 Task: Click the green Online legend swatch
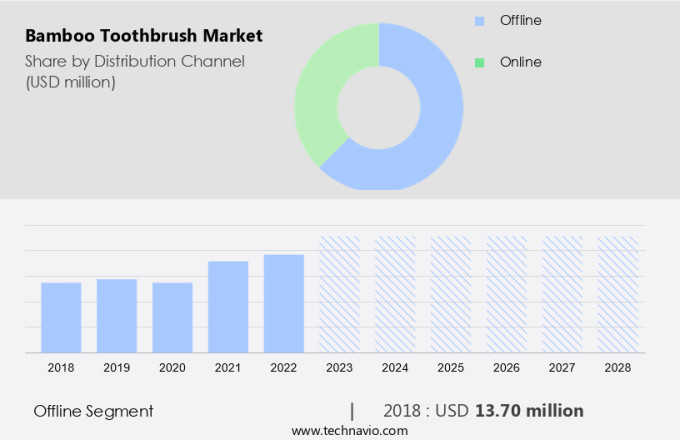pos(479,62)
